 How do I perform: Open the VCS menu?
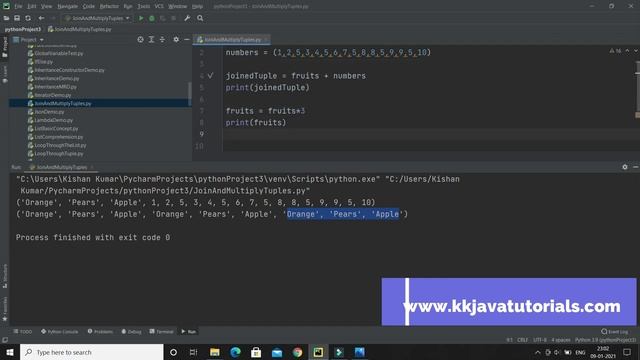(x=159, y=6)
